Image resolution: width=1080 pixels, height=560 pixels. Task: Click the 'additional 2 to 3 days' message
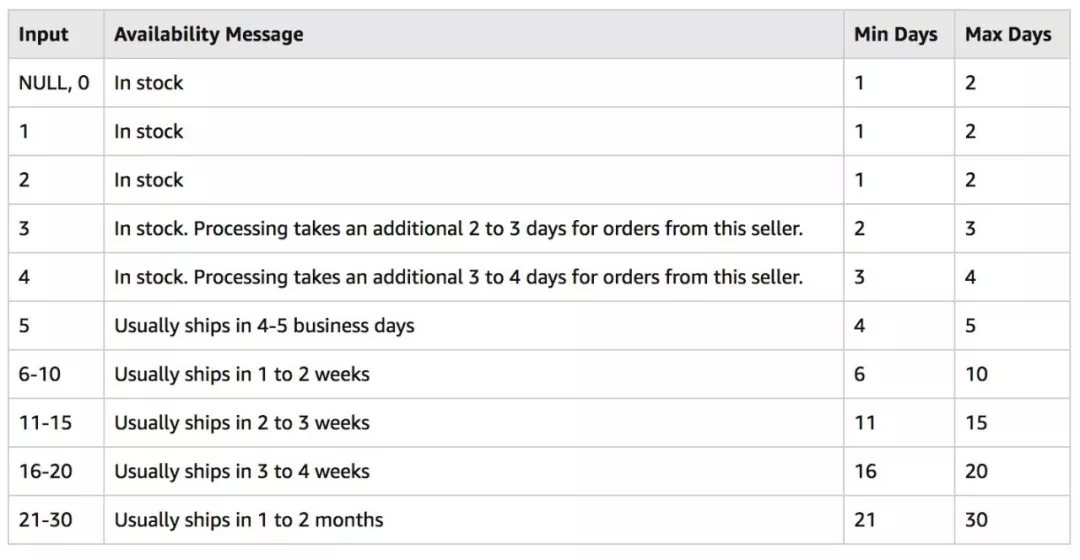coord(458,229)
